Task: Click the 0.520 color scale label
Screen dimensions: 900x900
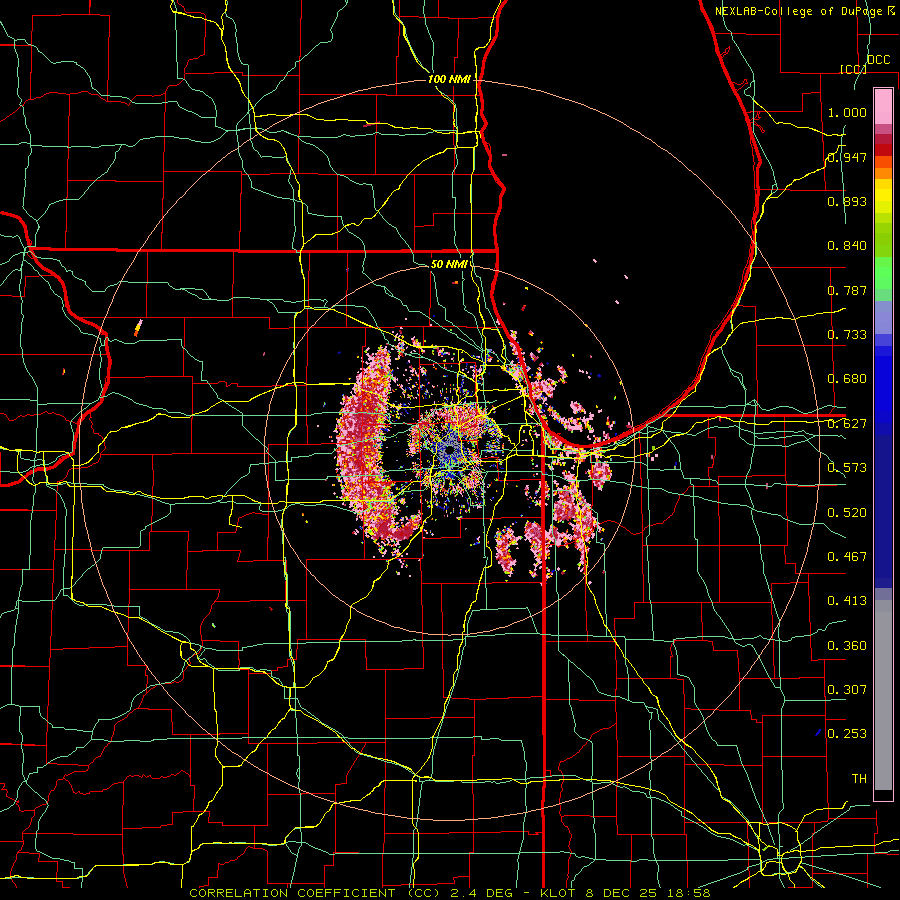Action: point(847,513)
